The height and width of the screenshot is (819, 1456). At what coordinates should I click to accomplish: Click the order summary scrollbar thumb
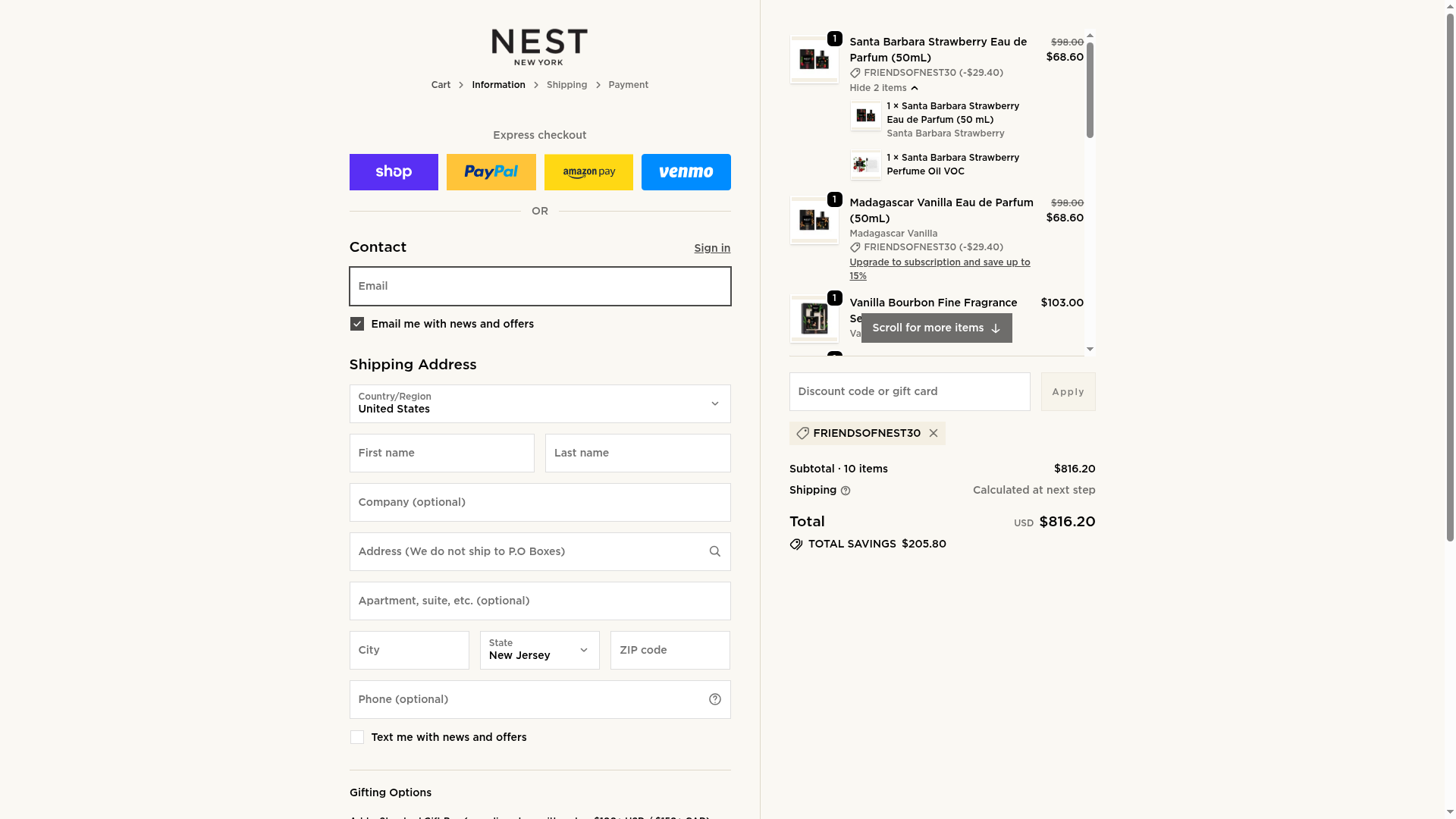coord(1090,91)
